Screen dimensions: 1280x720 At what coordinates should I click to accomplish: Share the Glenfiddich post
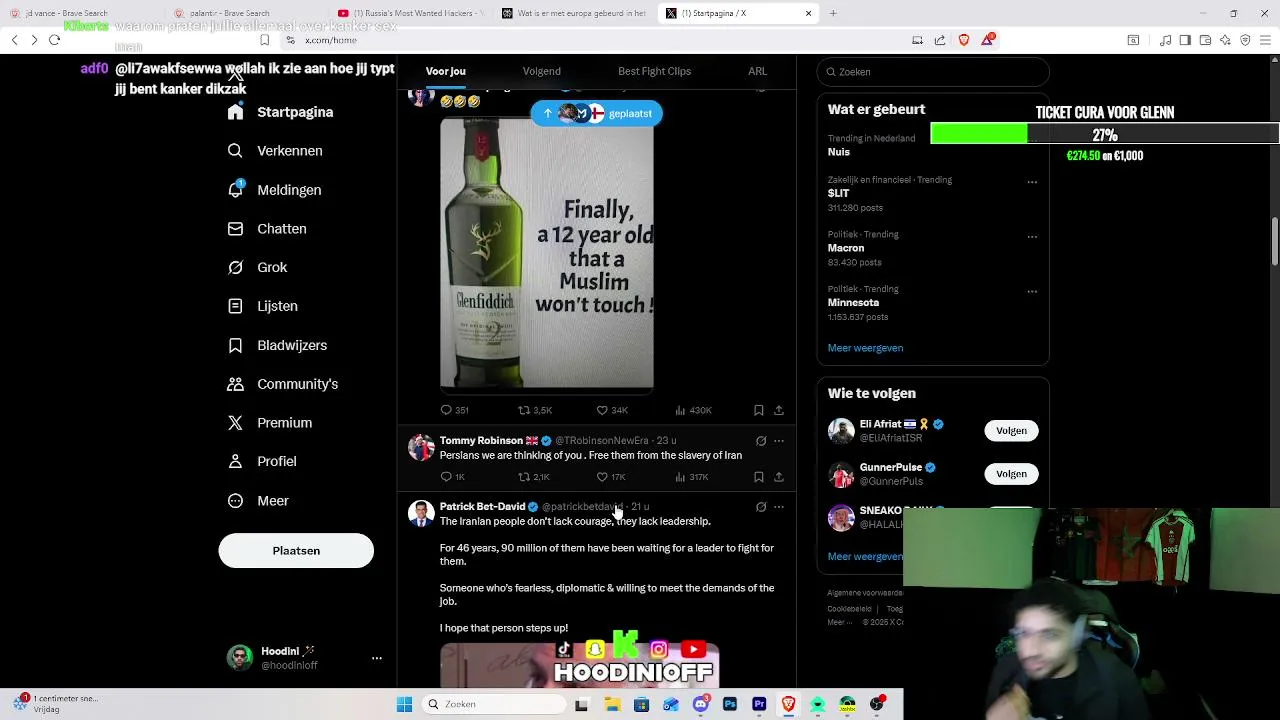(x=779, y=410)
